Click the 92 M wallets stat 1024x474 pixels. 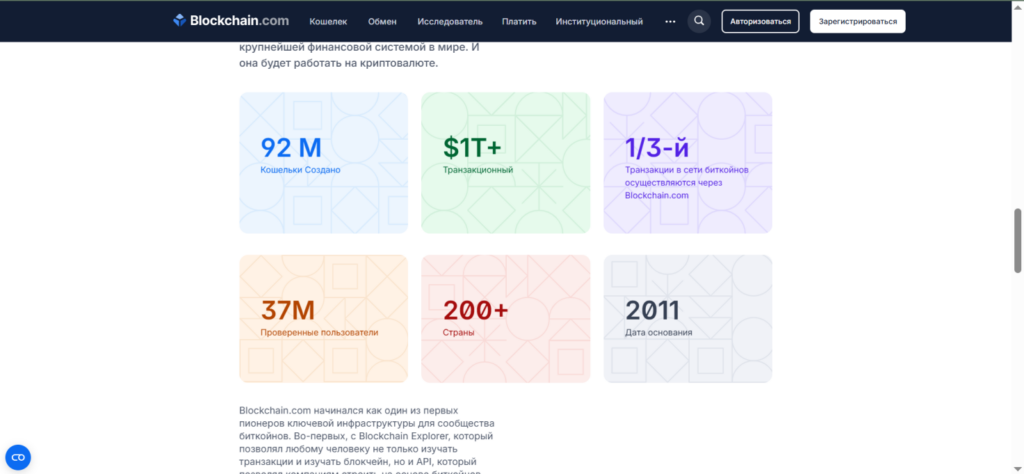291,148
